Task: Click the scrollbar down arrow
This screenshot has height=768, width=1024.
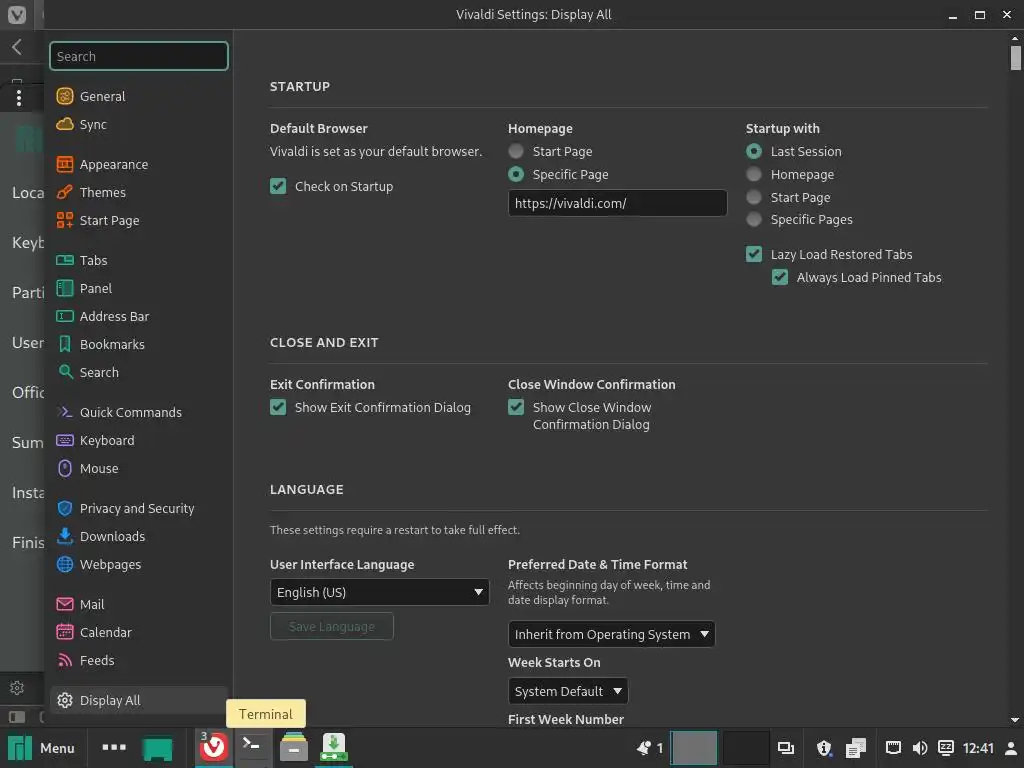Action: coord(1016,720)
